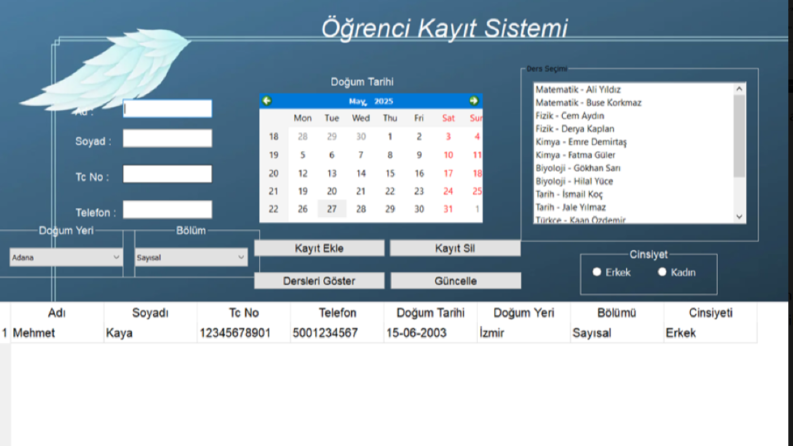Click the Bölümü column header
Screen dimensions: 793x446
(617, 313)
